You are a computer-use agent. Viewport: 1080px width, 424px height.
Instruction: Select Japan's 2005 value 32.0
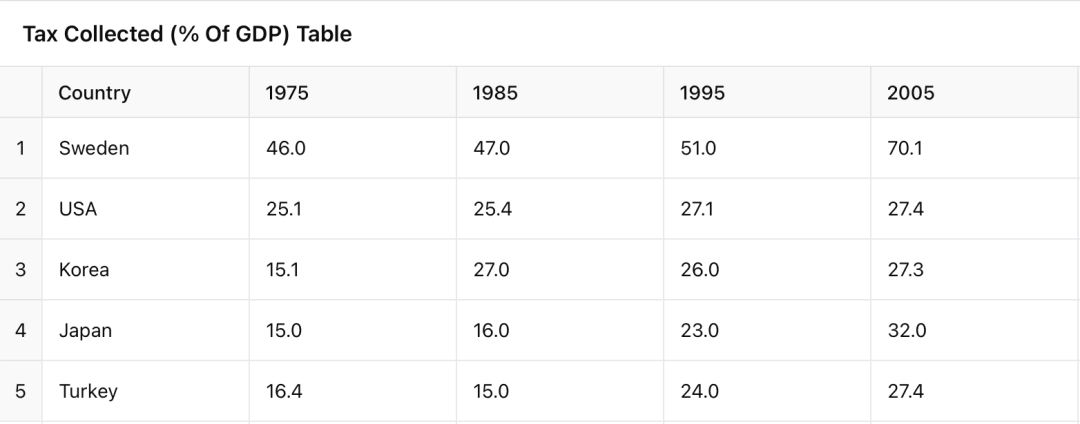tap(907, 331)
